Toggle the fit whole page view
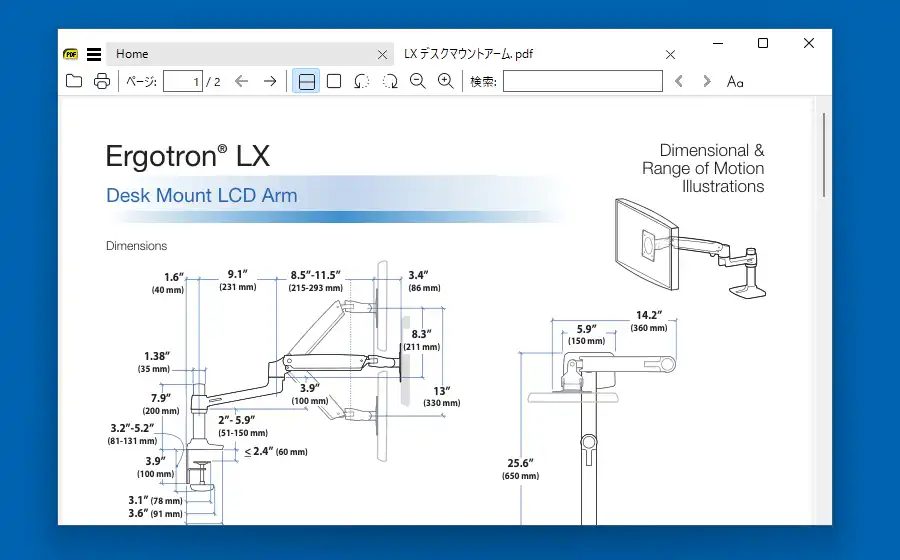The width and height of the screenshot is (900, 560). (x=334, y=81)
